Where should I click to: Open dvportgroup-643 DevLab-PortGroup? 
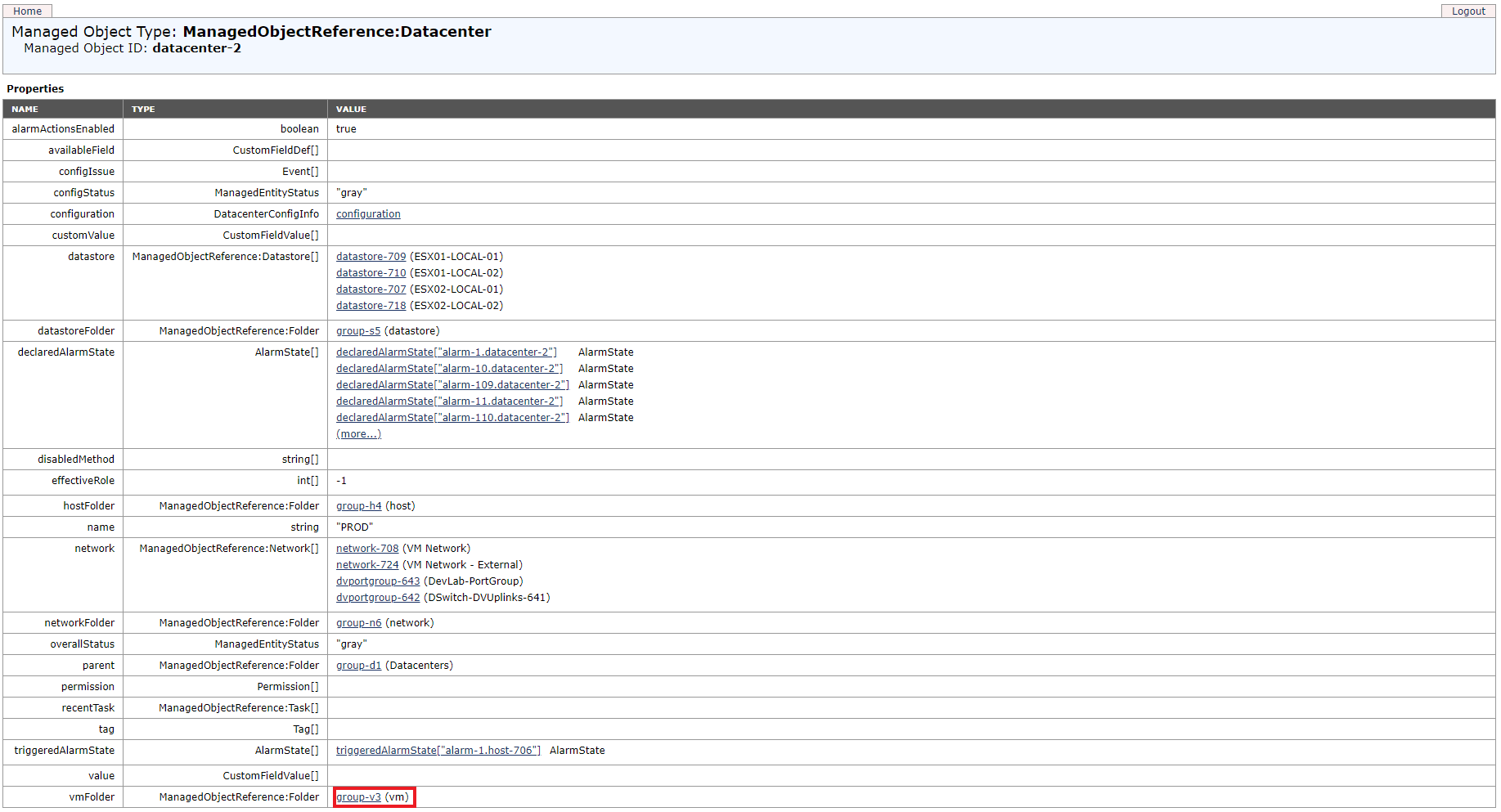click(377, 581)
